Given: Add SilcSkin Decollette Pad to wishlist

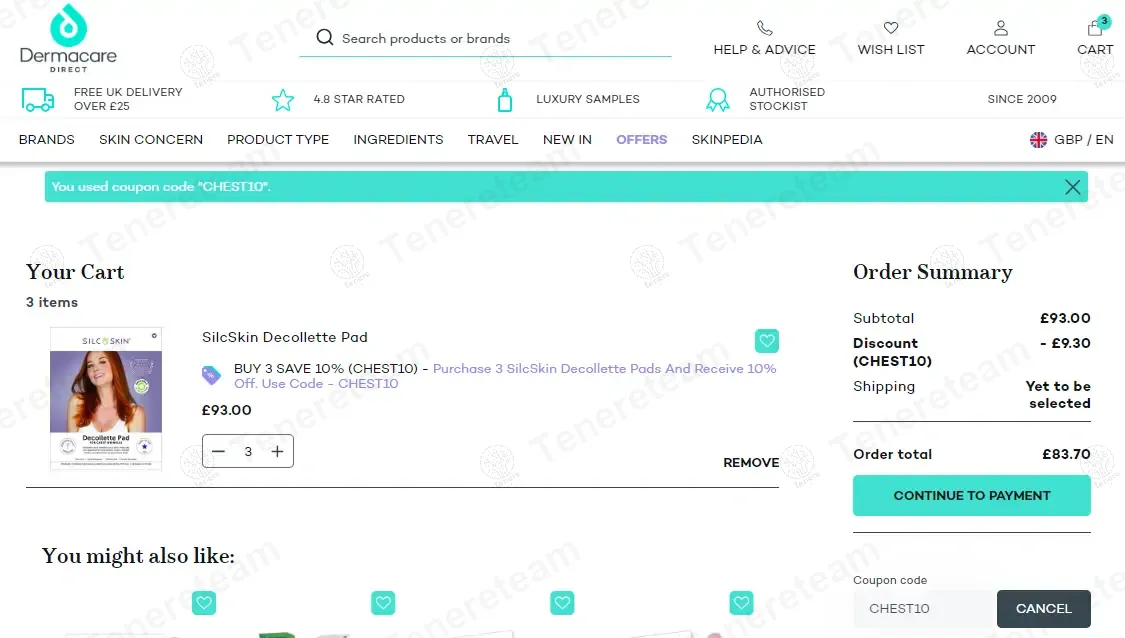Looking at the screenshot, I should click(766, 341).
